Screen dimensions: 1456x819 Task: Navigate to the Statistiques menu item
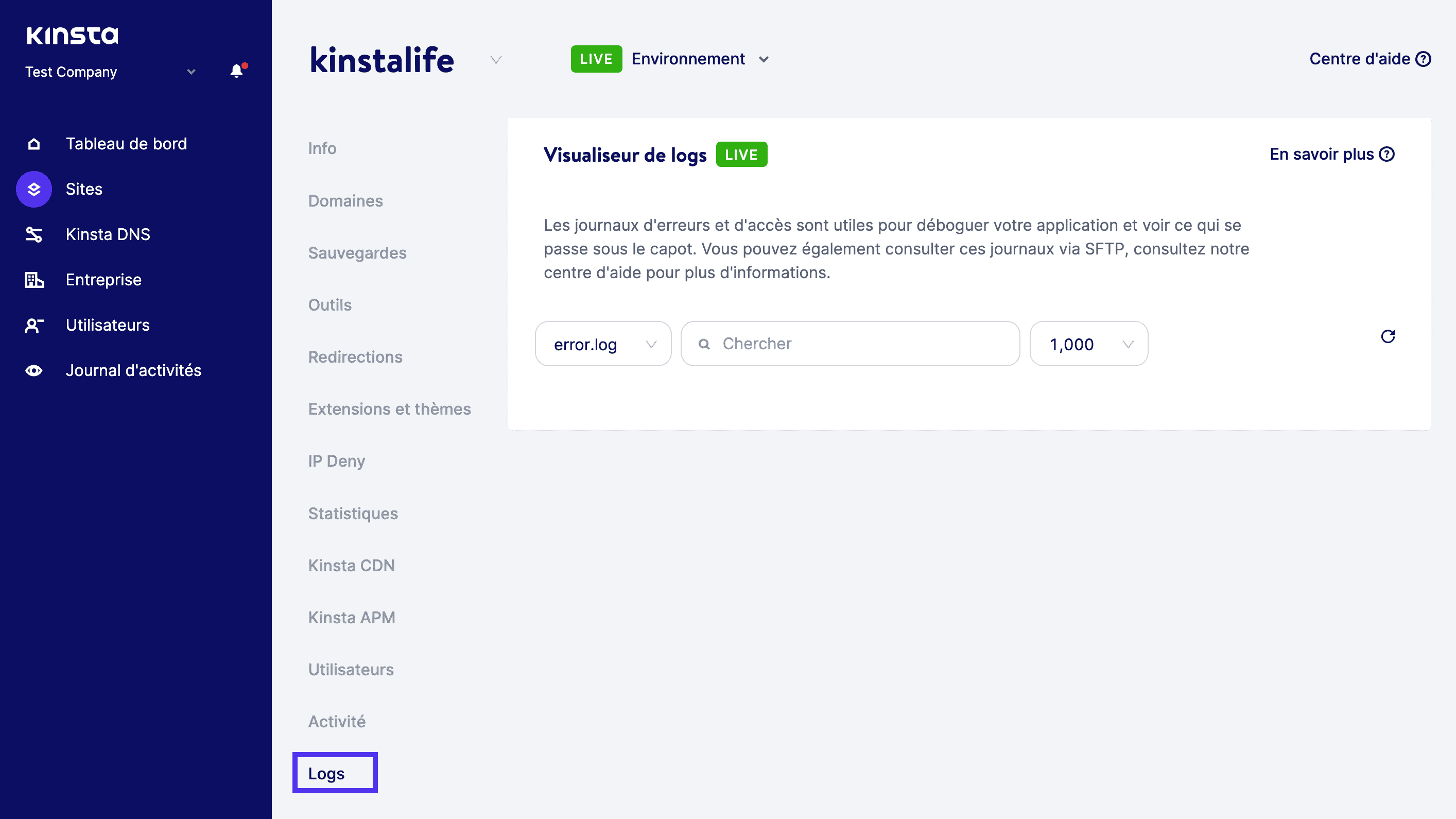coord(353,513)
